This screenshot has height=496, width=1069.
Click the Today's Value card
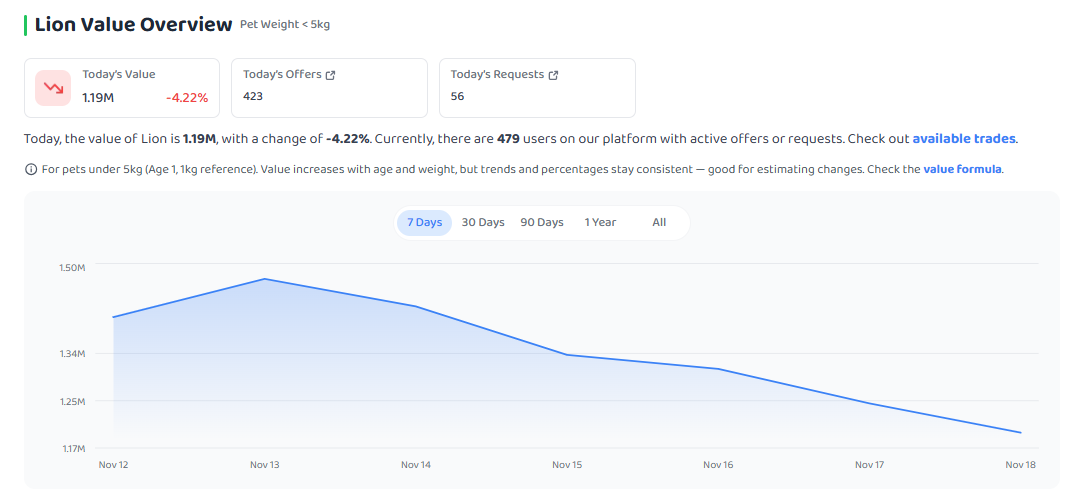pyautogui.click(x=122, y=88)
